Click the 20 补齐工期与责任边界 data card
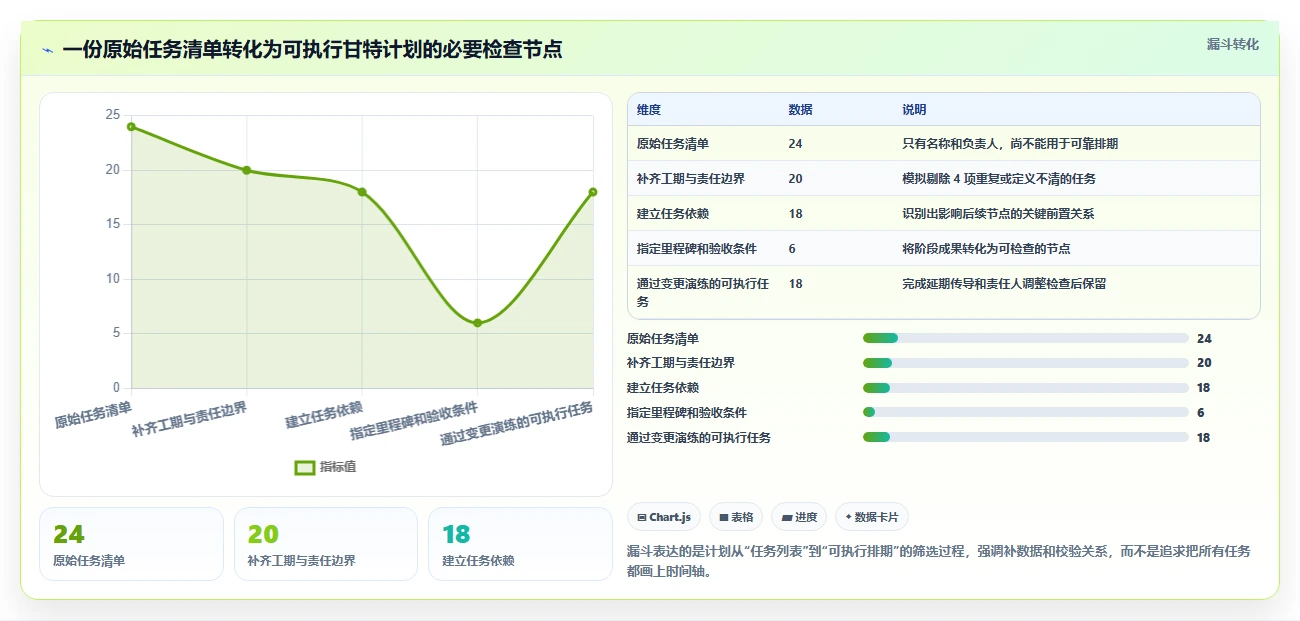This screenshot has width=1300, height=621. (326, 544)
